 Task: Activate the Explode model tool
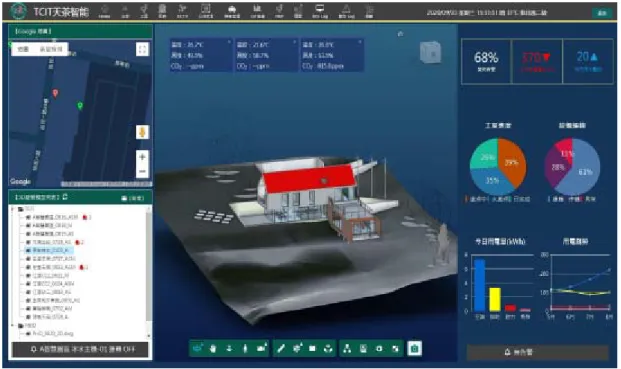[x=328, y=348]
